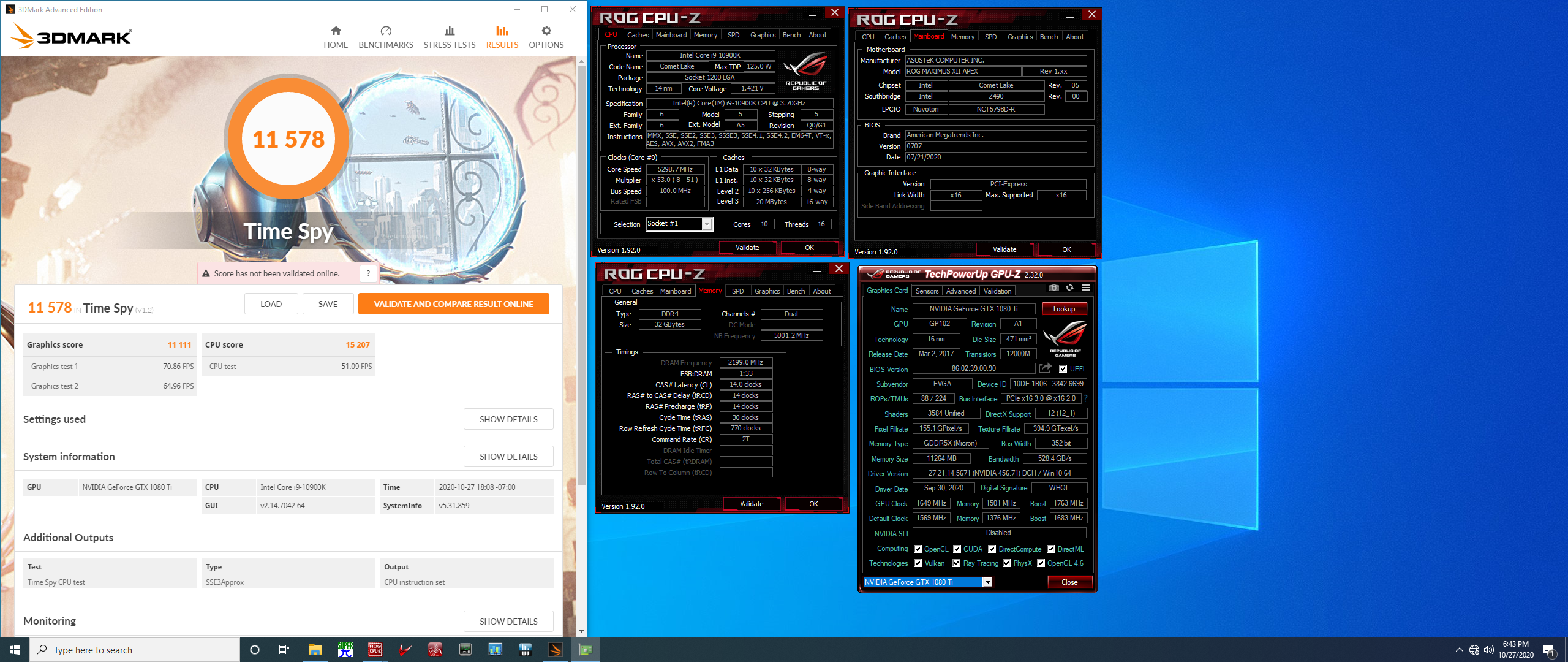Screen dimensions: 1568x662
Task: Click the volume icon in system tray
Action: pos(1488,650)
